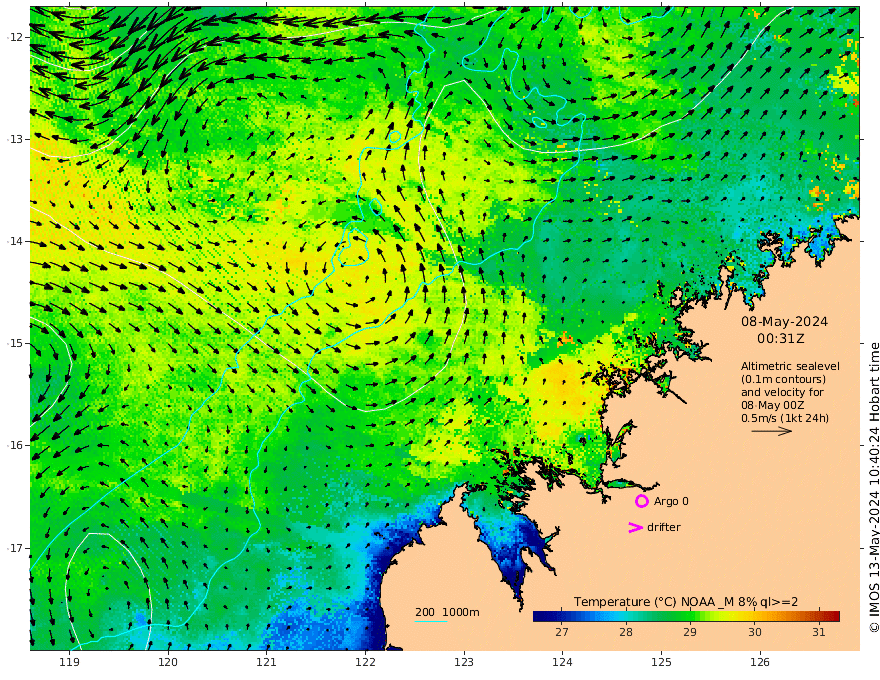The image size is (880, 680).
Task: Click the longitude axis label 123
Action: 464,663
